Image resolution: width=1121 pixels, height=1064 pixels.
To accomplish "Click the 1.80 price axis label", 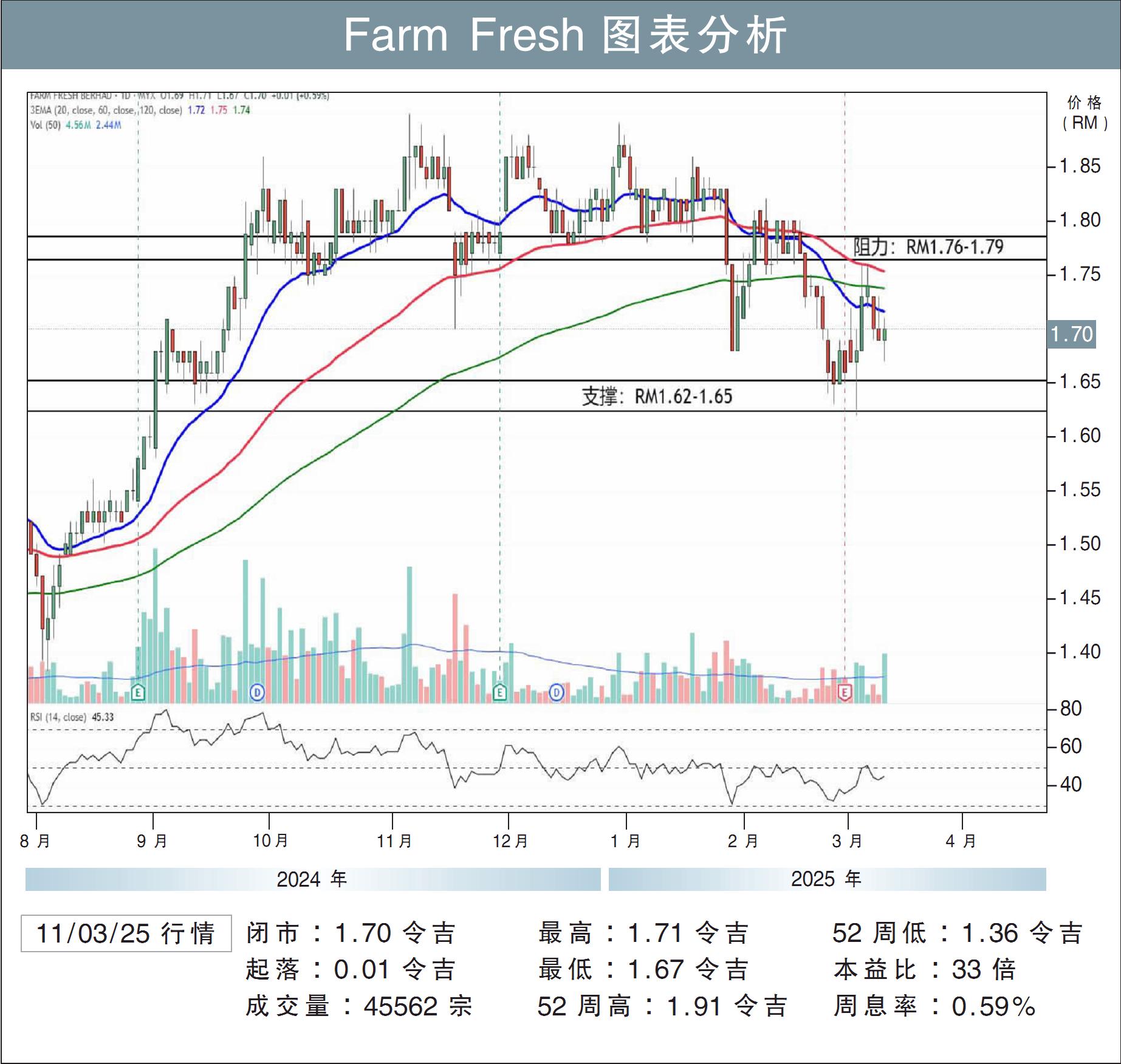I will (x=1080, y=220).
